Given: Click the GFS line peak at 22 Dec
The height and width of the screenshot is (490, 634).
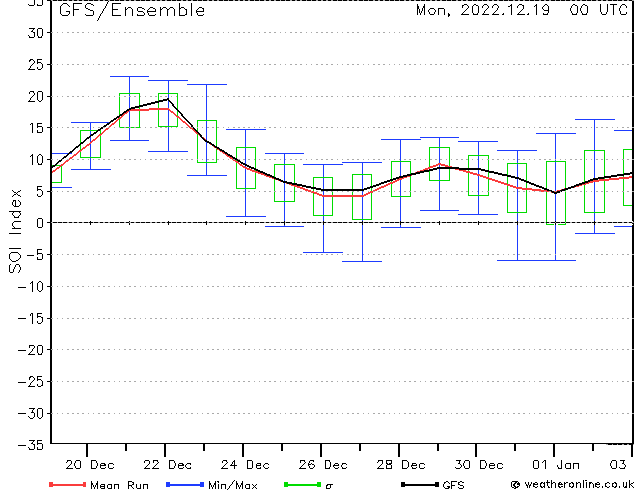Looking at the screenshot, I should (x=168, y=99).
